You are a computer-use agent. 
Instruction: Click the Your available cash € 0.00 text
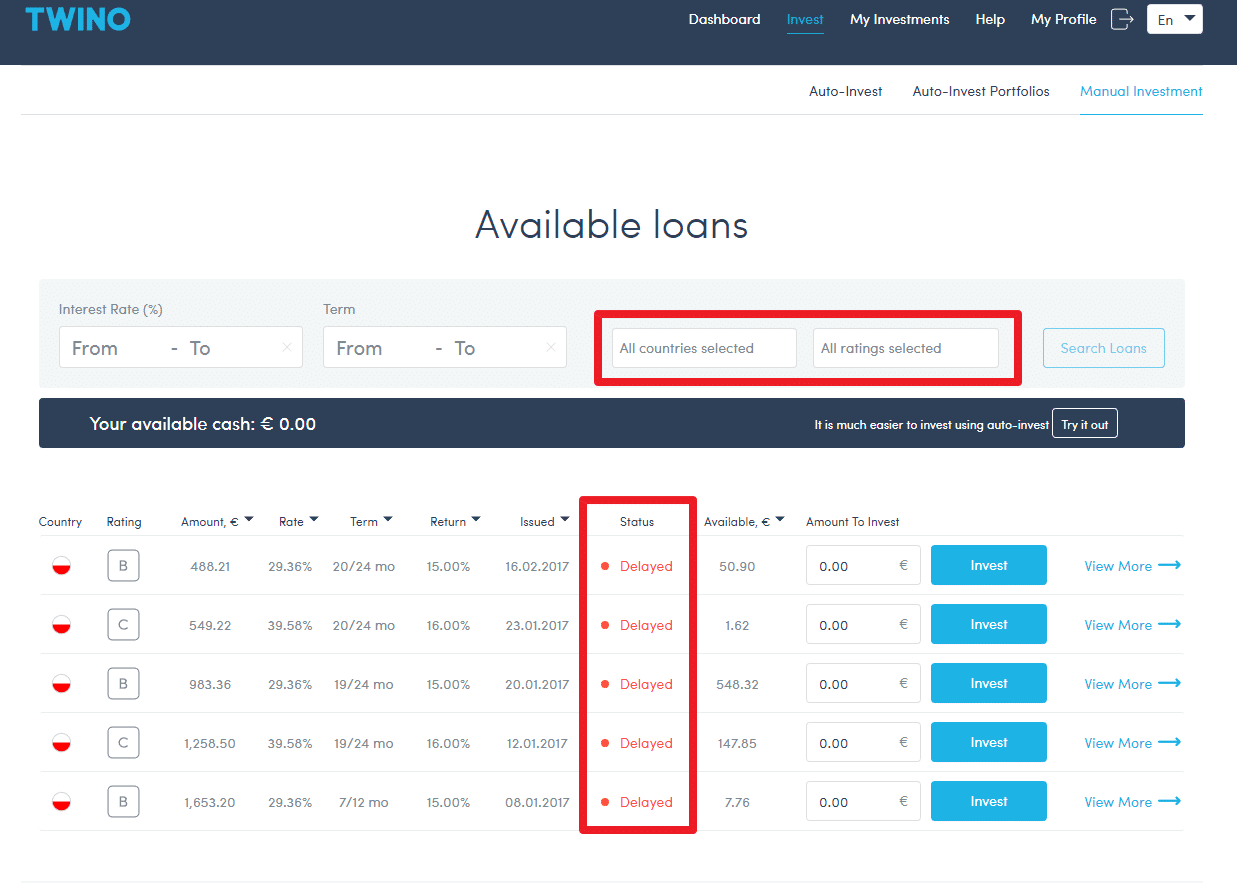tap(203, 424)
